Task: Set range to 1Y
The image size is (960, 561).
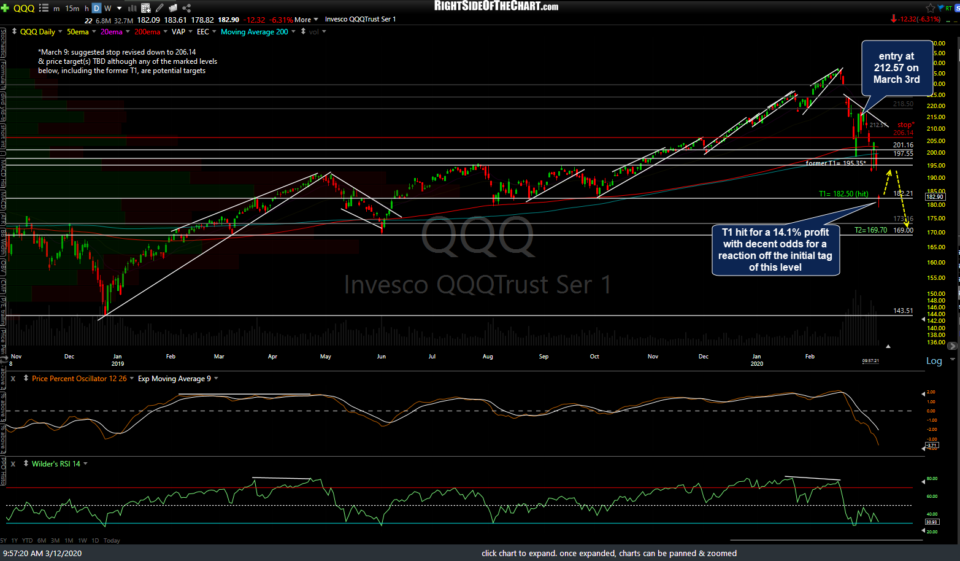Action: (x=14, y=541)
